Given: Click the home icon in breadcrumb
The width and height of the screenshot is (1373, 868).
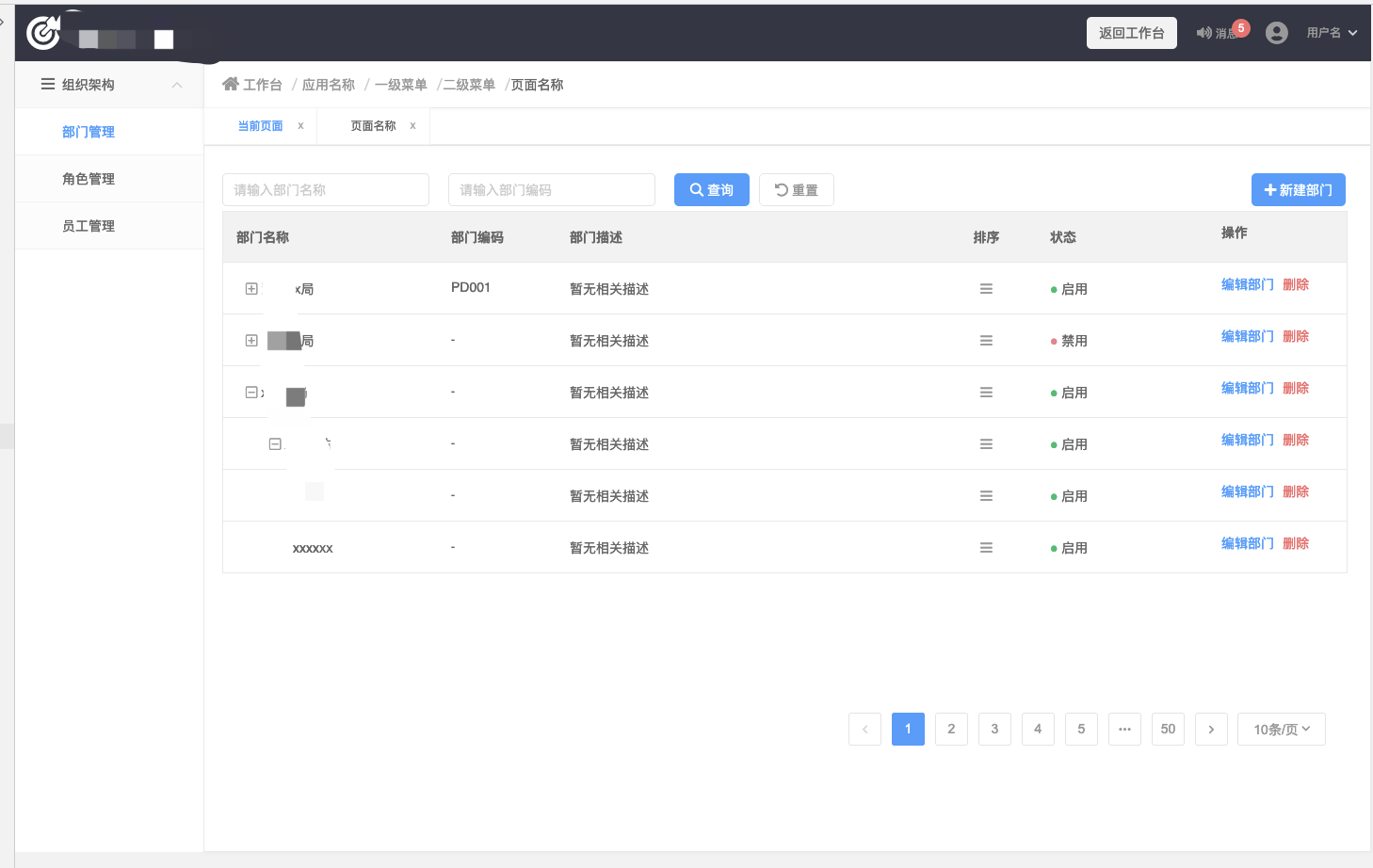Looking at the screenshot, I should click(x=231, y=84).
